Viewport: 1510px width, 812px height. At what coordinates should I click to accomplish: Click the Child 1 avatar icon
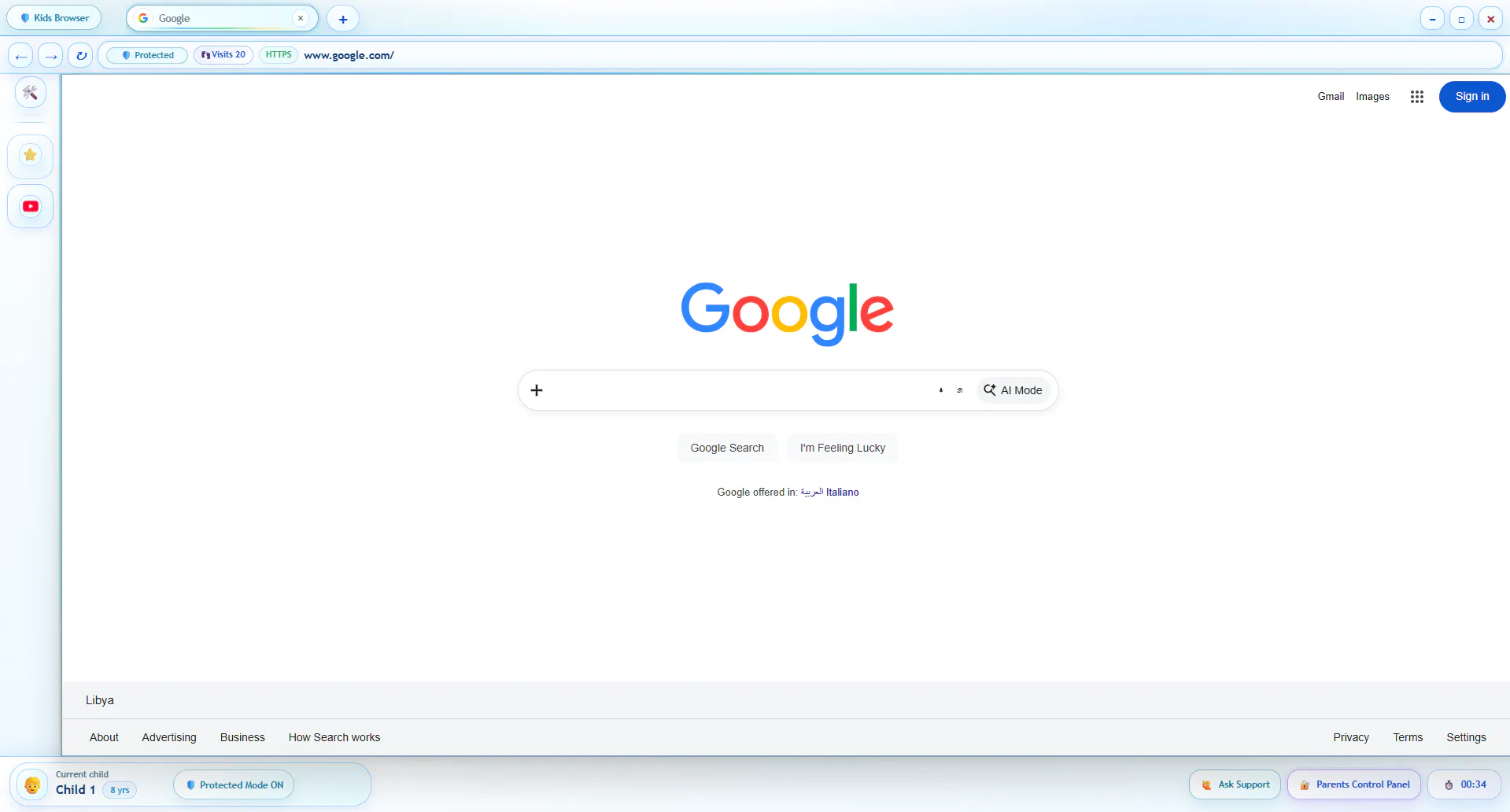point(32,784)
